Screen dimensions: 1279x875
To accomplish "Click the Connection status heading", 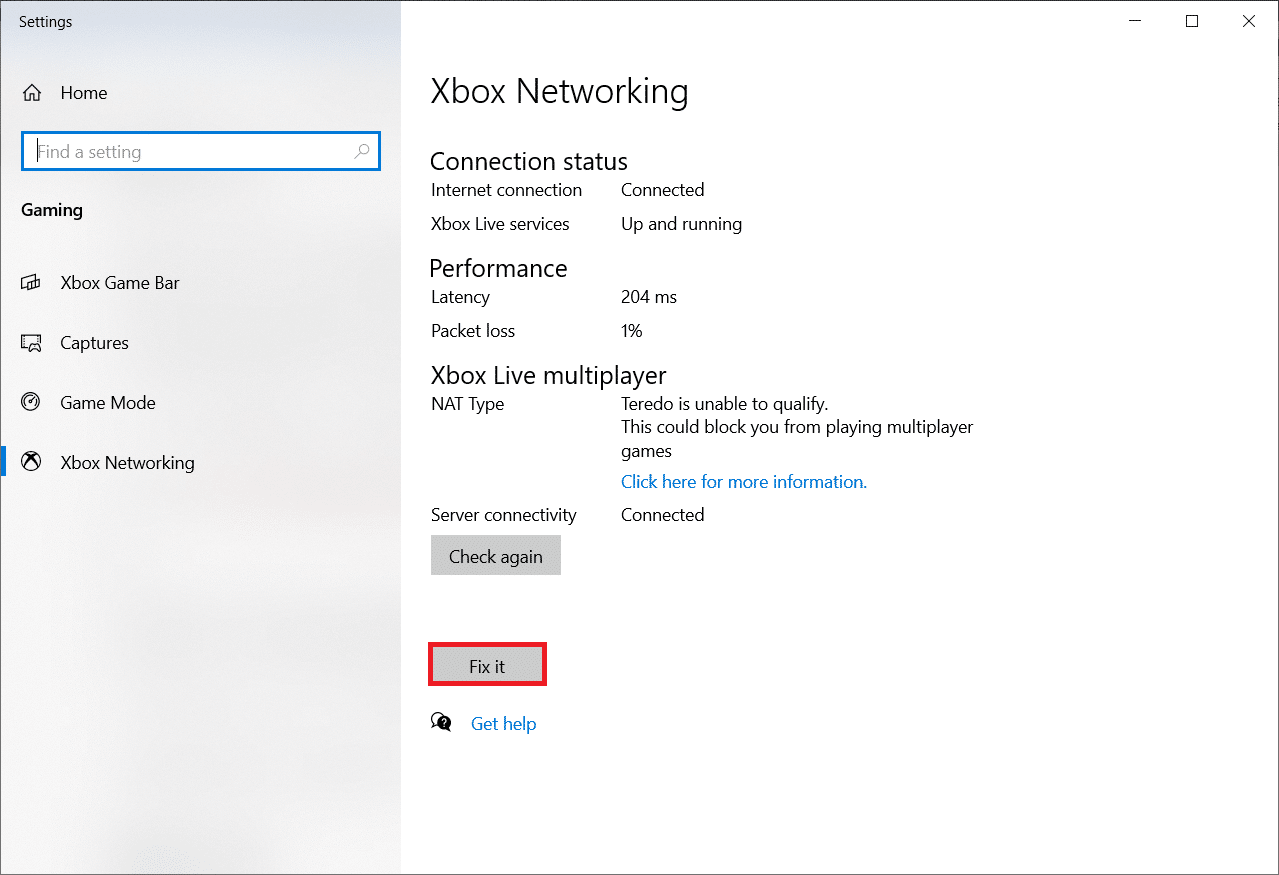I will pyautogui.click(x=529, y=161).
